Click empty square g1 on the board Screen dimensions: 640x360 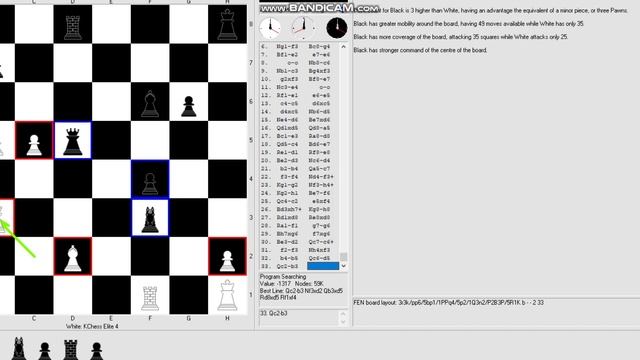point(189,295)
